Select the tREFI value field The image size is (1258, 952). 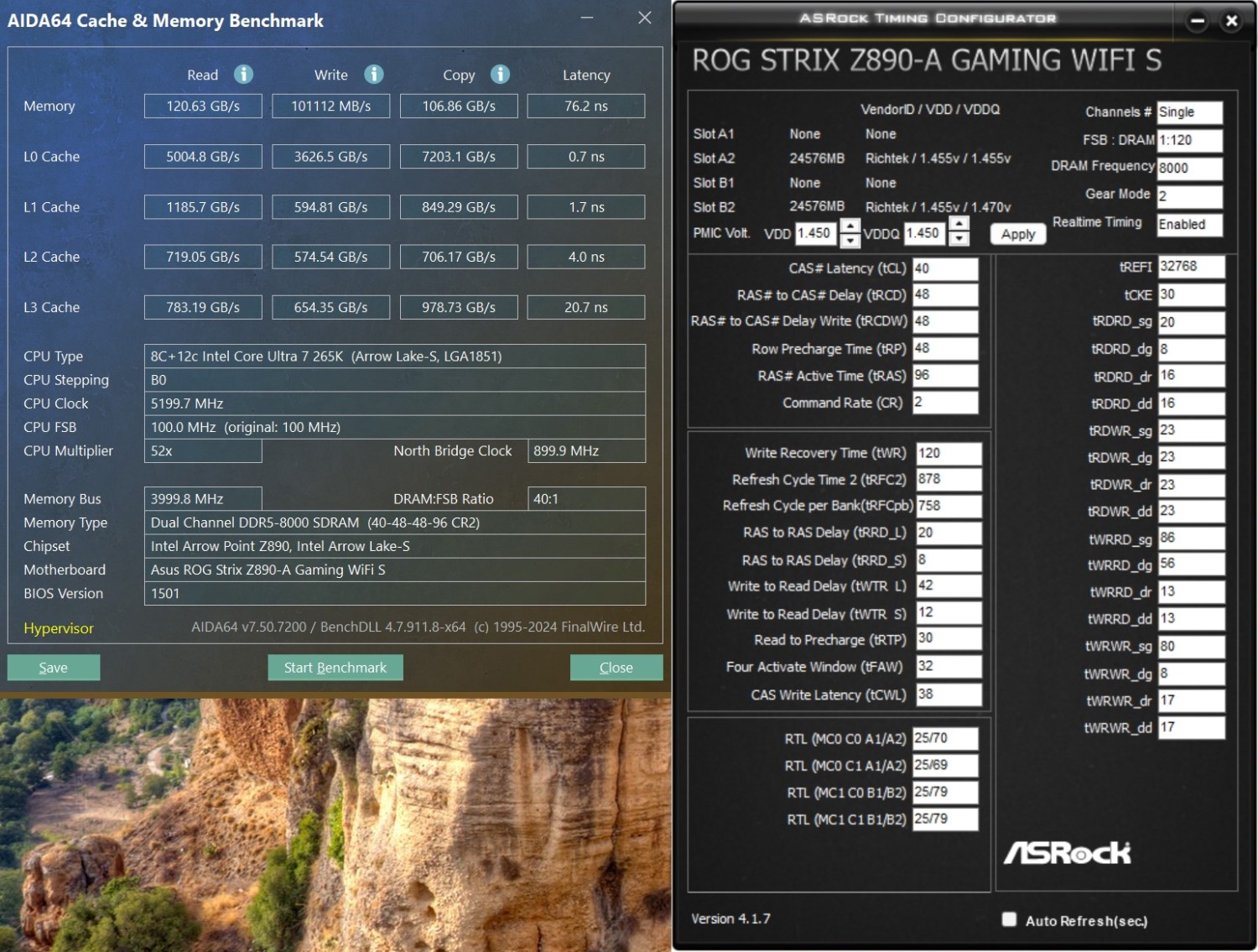click(x=1192, y=267)
